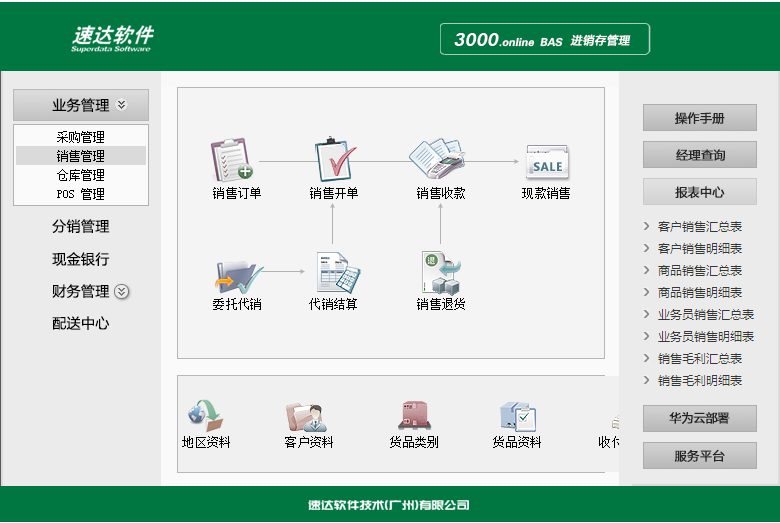The image size is (780, 523).
Task: Open the 代销结算 calculator icon
Action: point(338,272)
